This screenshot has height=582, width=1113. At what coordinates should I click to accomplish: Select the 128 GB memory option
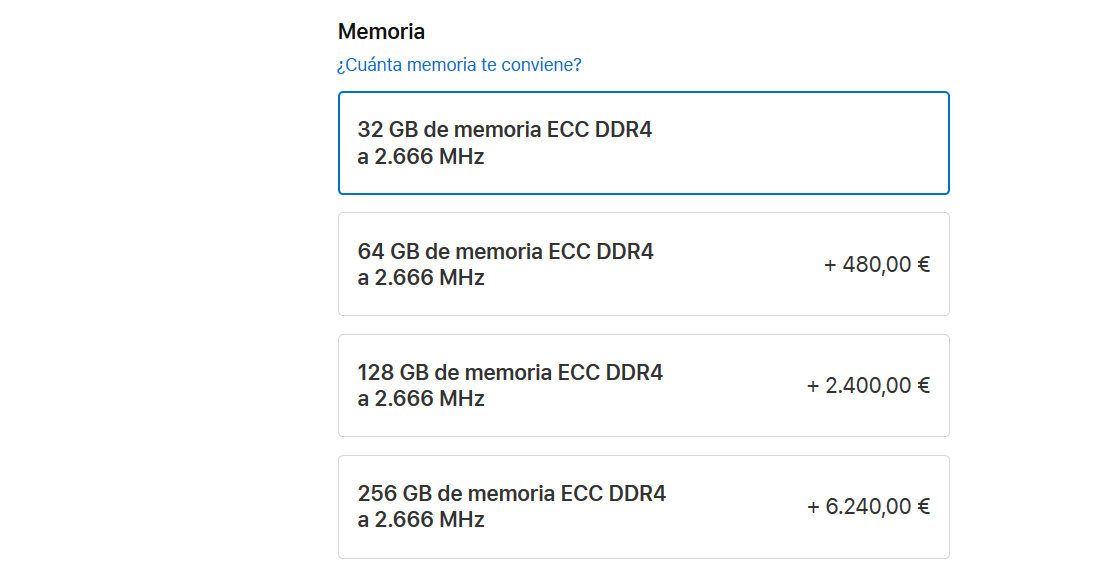(x=644, y=385)
